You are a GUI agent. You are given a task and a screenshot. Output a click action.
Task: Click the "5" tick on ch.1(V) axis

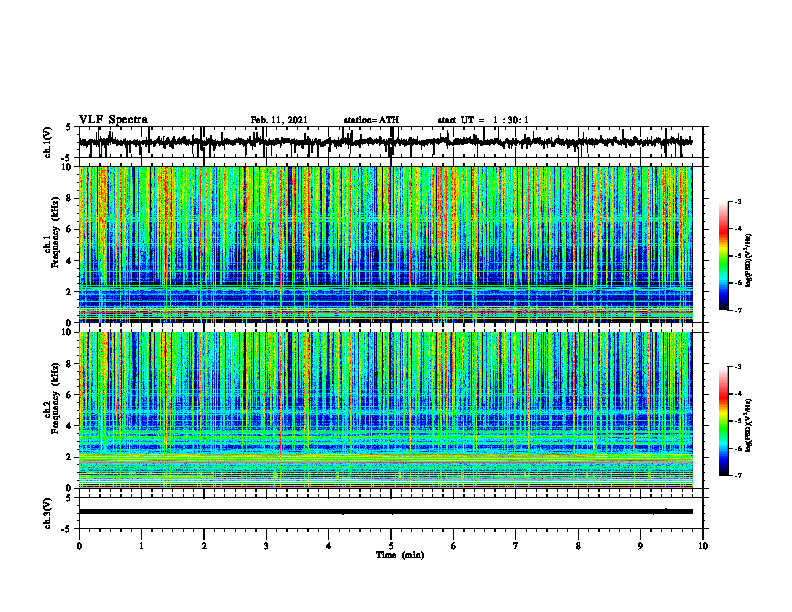pos(69,128)
